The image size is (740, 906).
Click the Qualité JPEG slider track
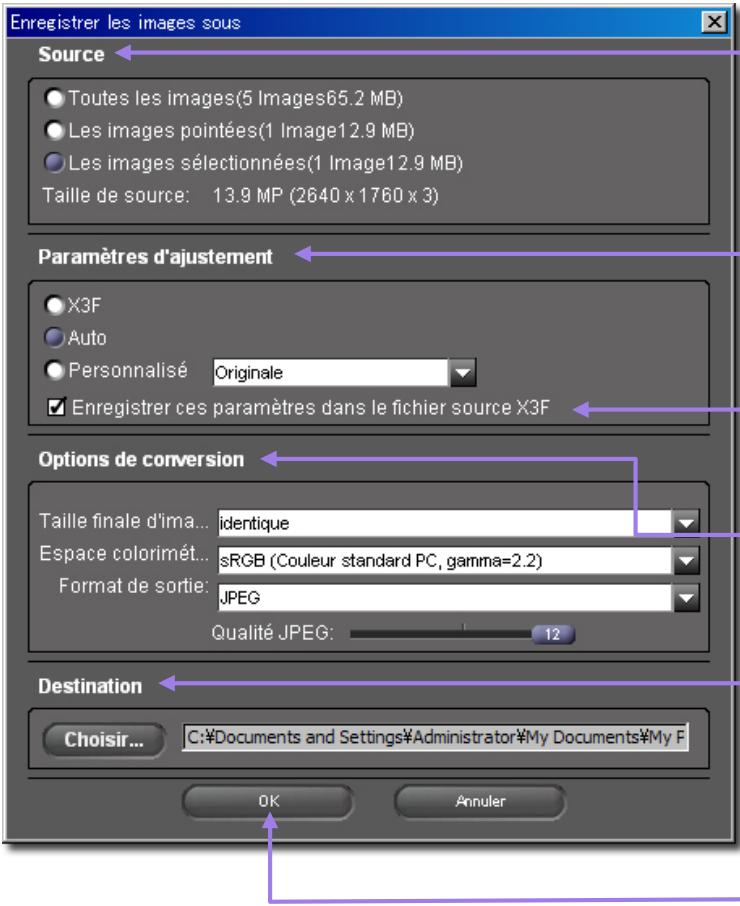[x=441, y=634]
